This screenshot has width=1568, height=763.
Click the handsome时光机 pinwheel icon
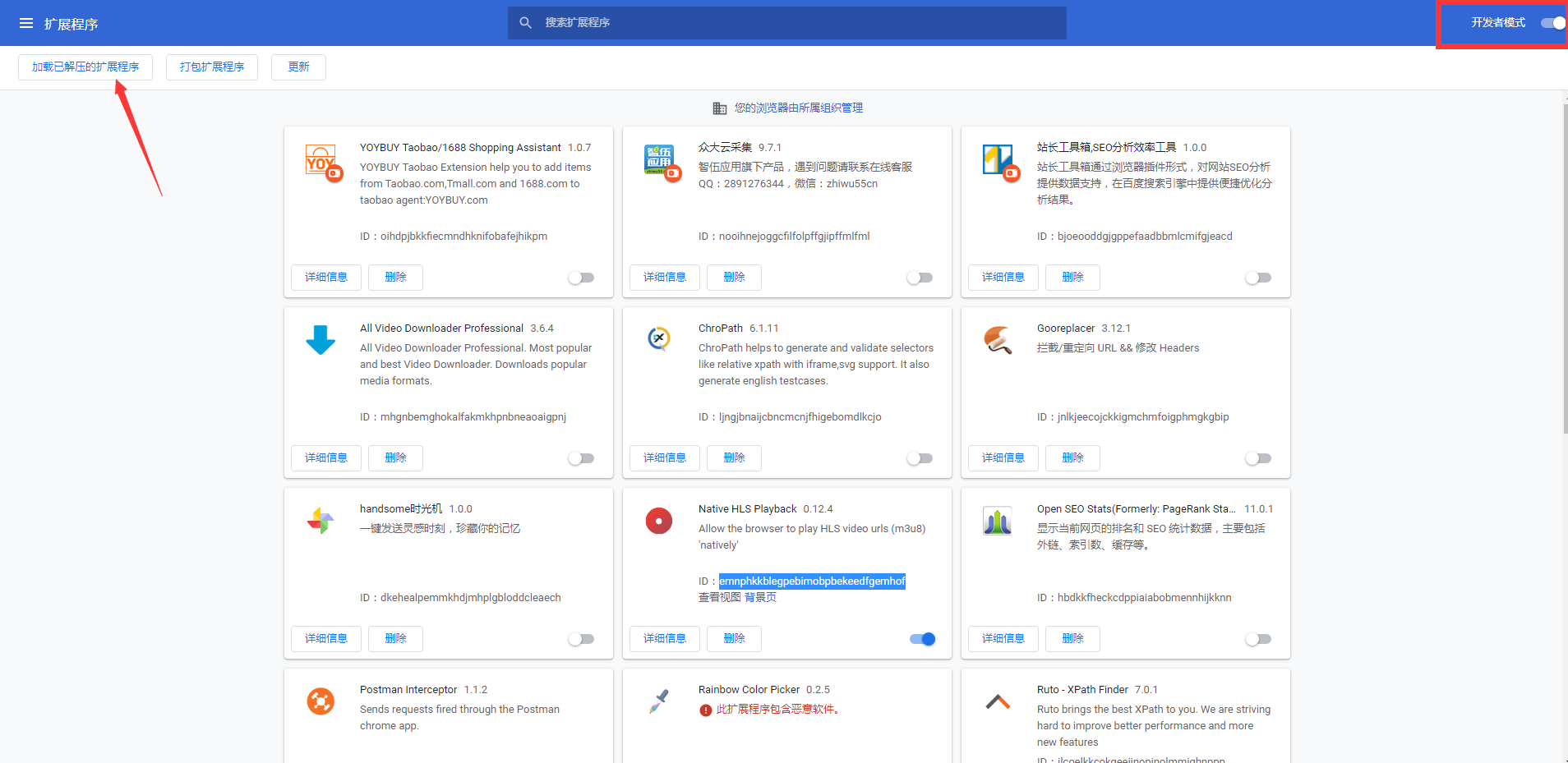click(321, 520)
